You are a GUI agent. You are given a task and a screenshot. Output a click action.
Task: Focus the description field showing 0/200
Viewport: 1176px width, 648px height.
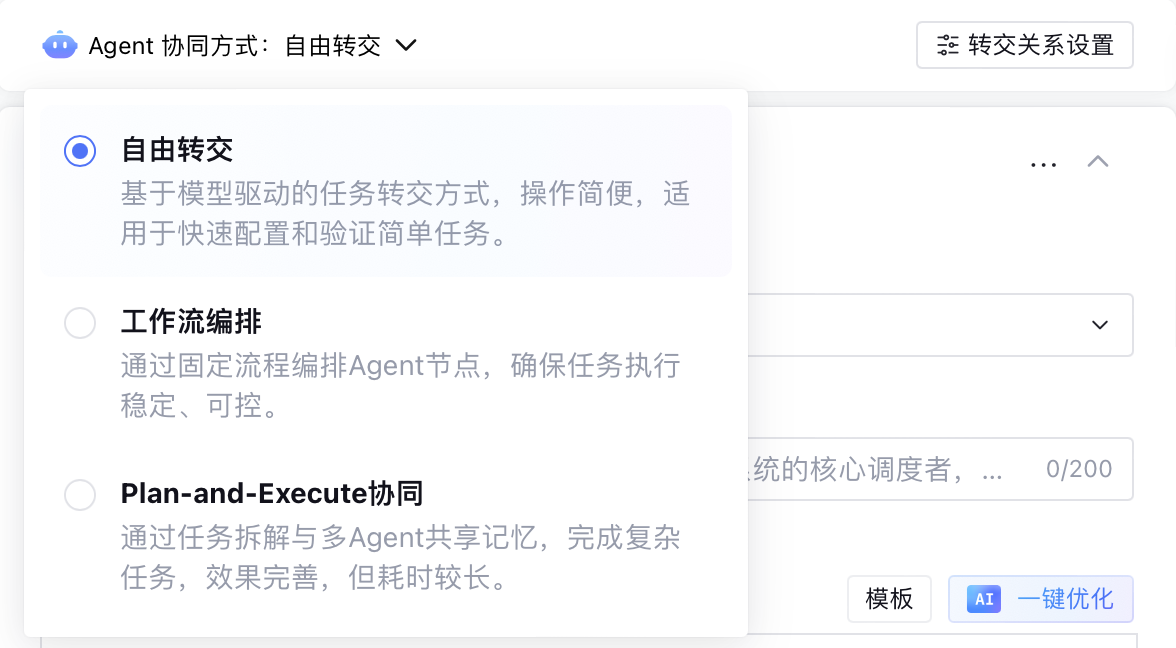(940, 469)
